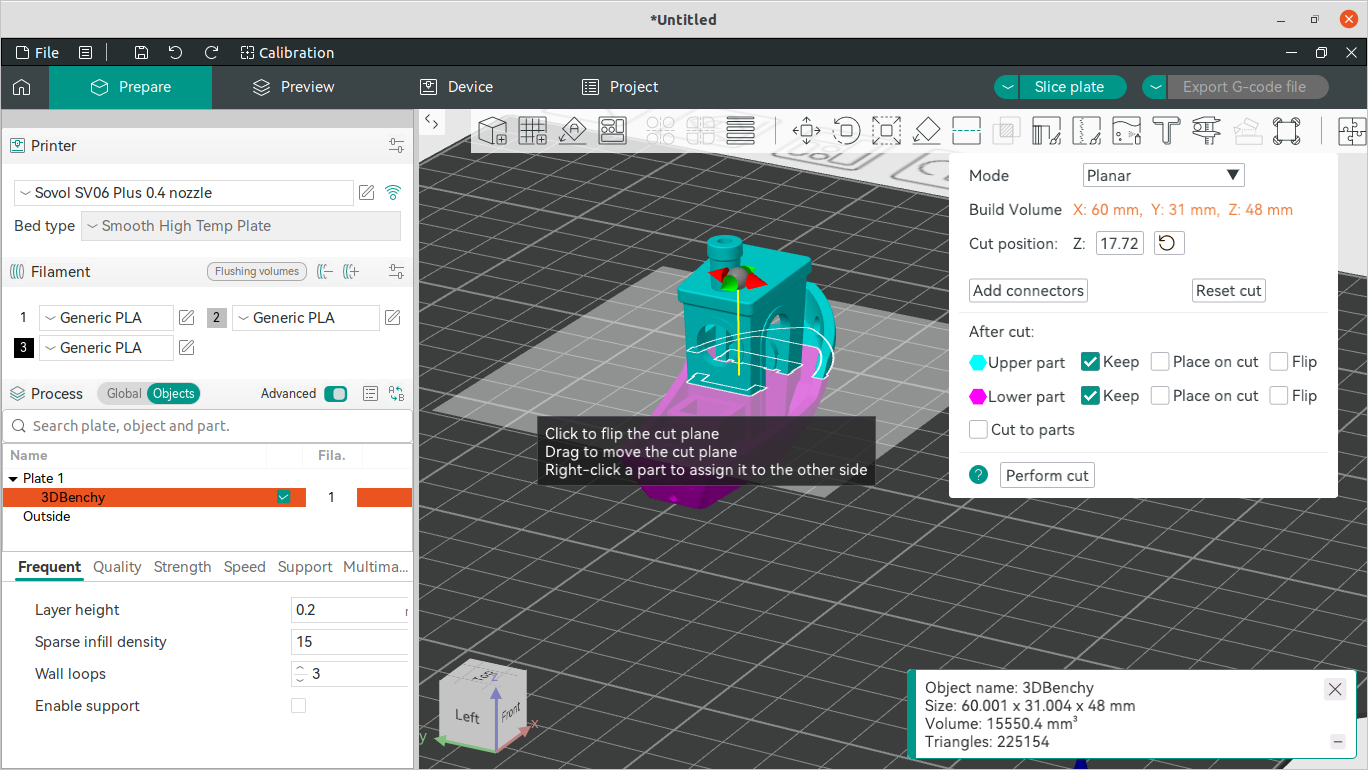Enable Place on cut for Upper part
The height and width of the screenshot is (770, 1368).
pyautogui.click(x=1160, y=362)
